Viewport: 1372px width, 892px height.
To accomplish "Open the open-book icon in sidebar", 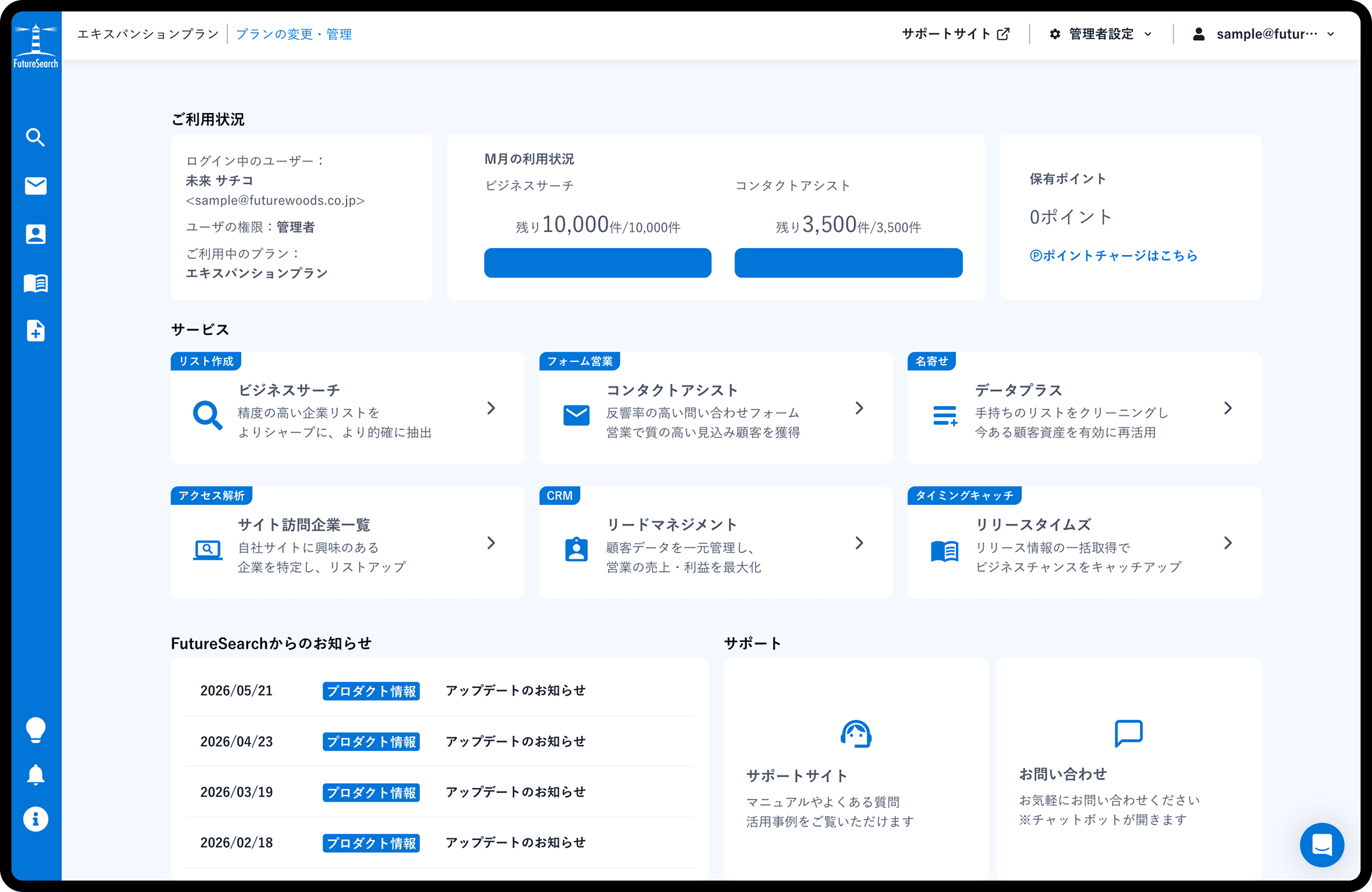I will click(x=36, y=283).
